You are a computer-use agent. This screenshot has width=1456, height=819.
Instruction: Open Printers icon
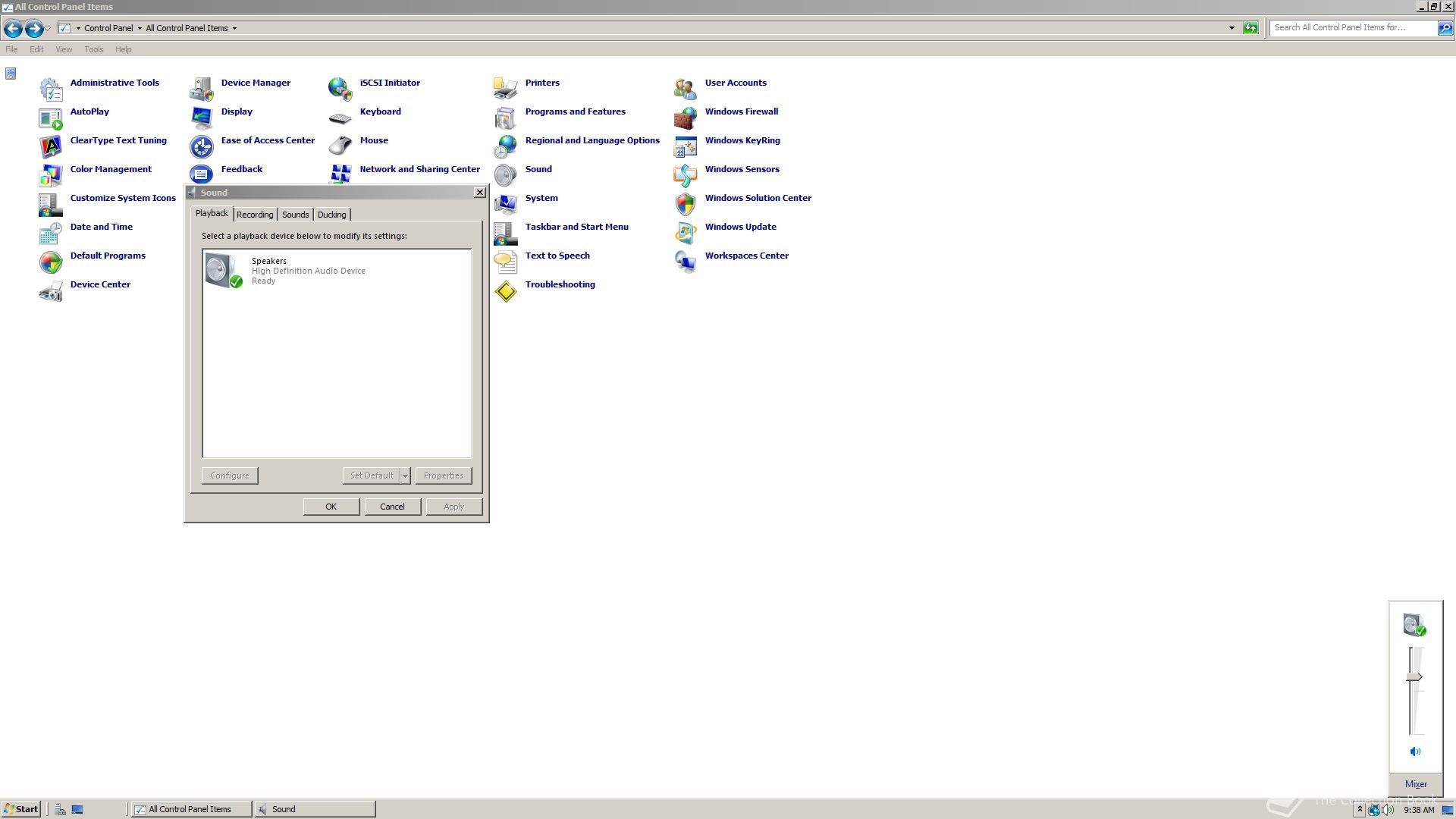pos(506,89)
